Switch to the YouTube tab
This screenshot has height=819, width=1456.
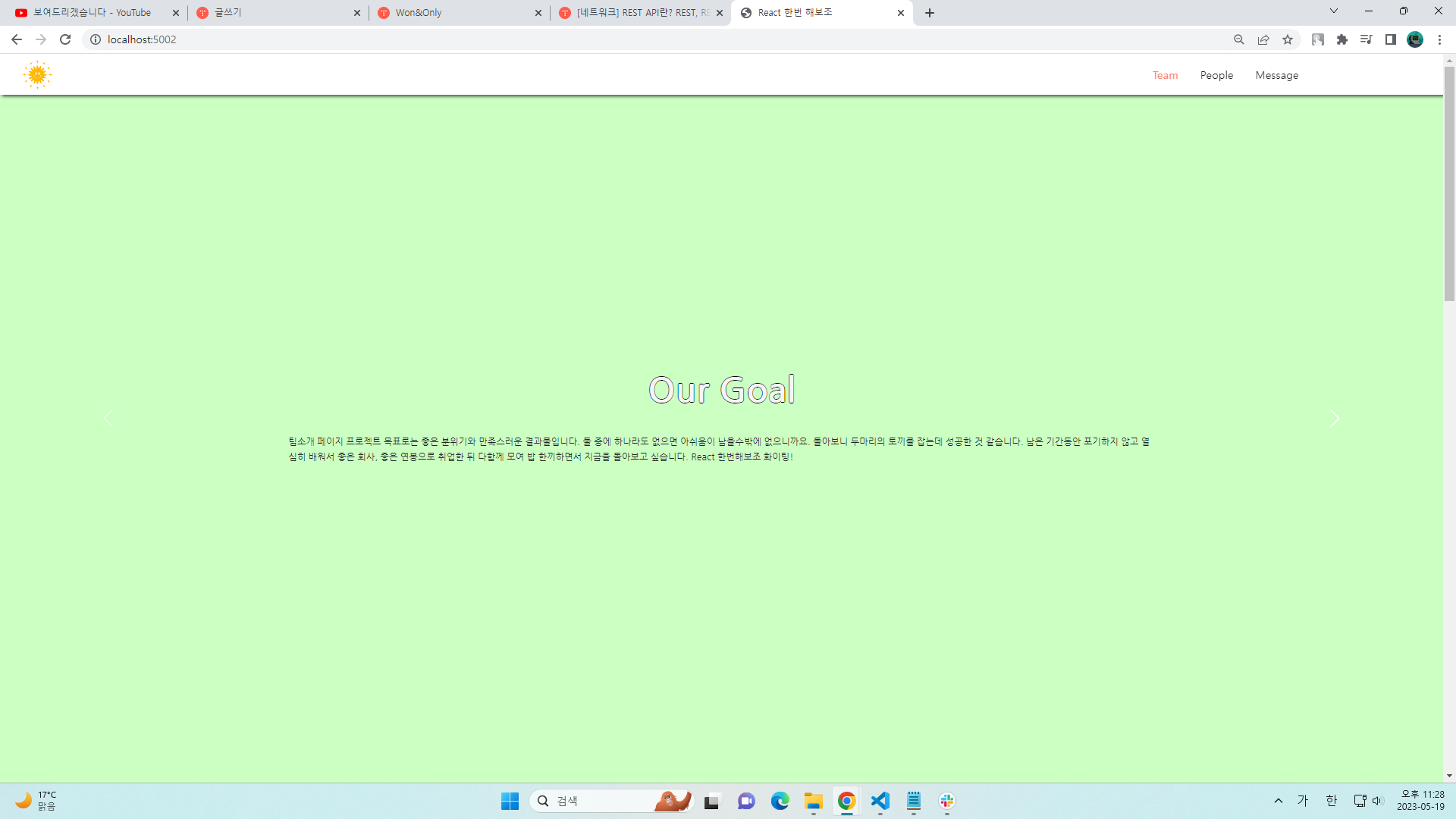[92, 13]
